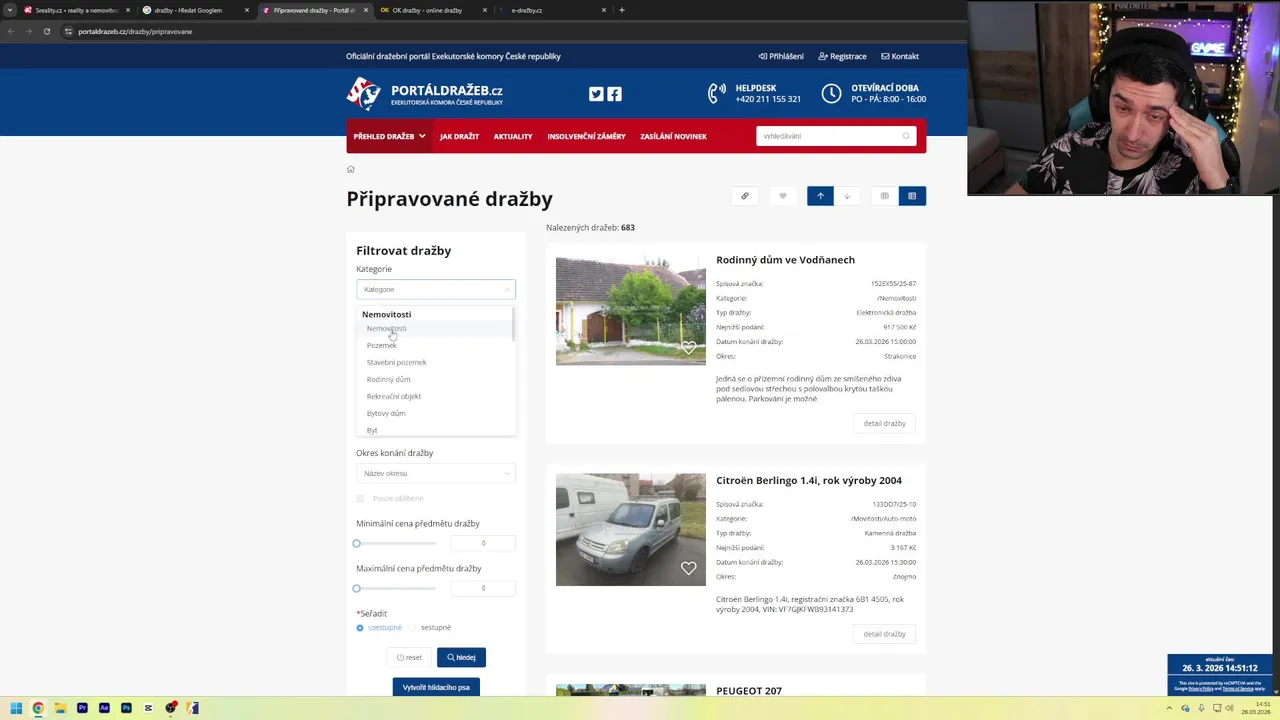Switch to the grid view icon
Screen dimensions: 1280x720
(884, 196)
